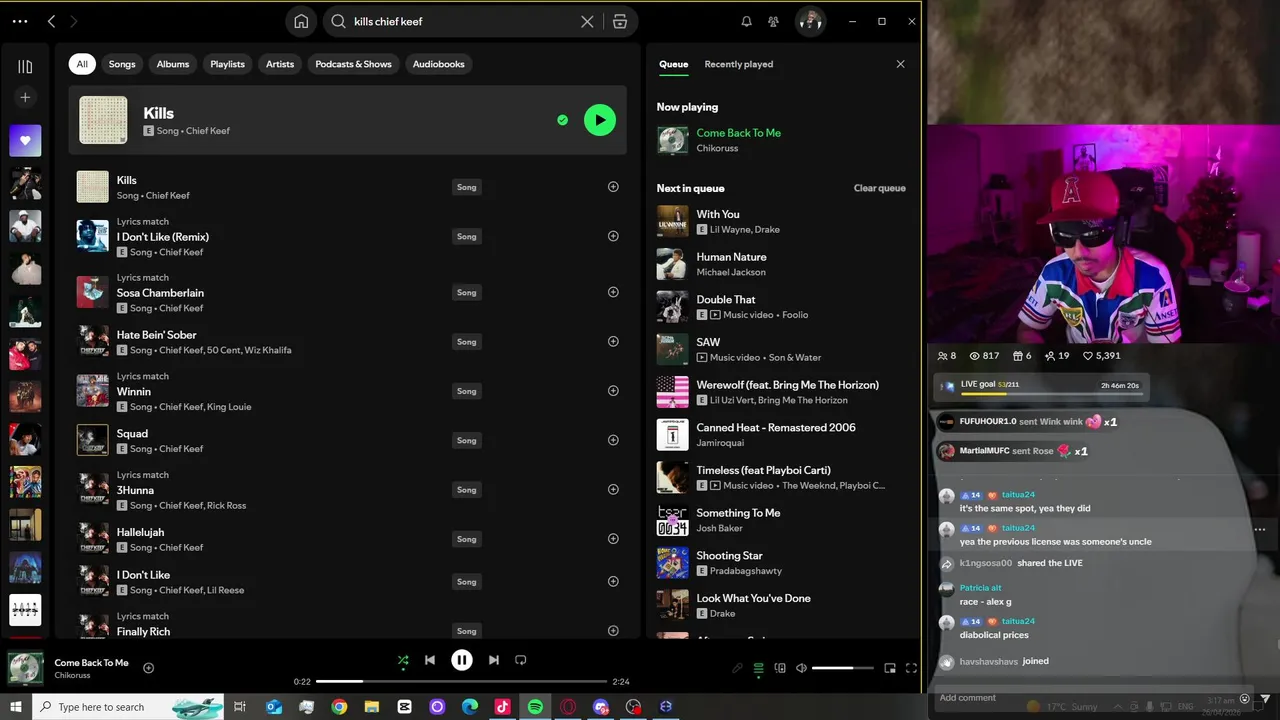Play Kills top result green button
The image size is (1280, 720).
(x=600, y=120)
